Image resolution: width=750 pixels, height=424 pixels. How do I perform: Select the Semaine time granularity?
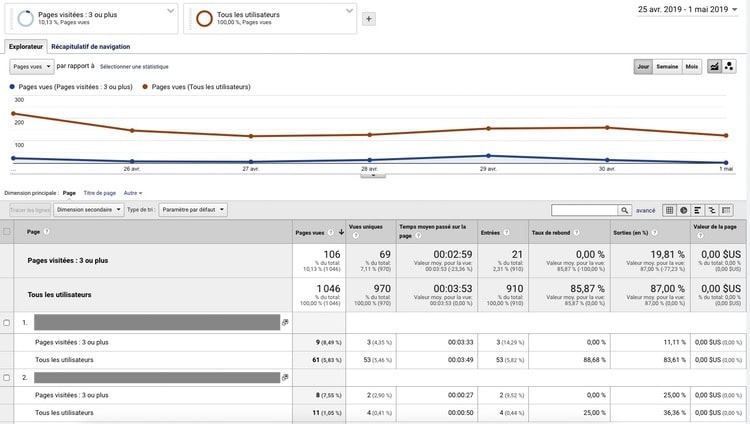[x=667, y=66]
